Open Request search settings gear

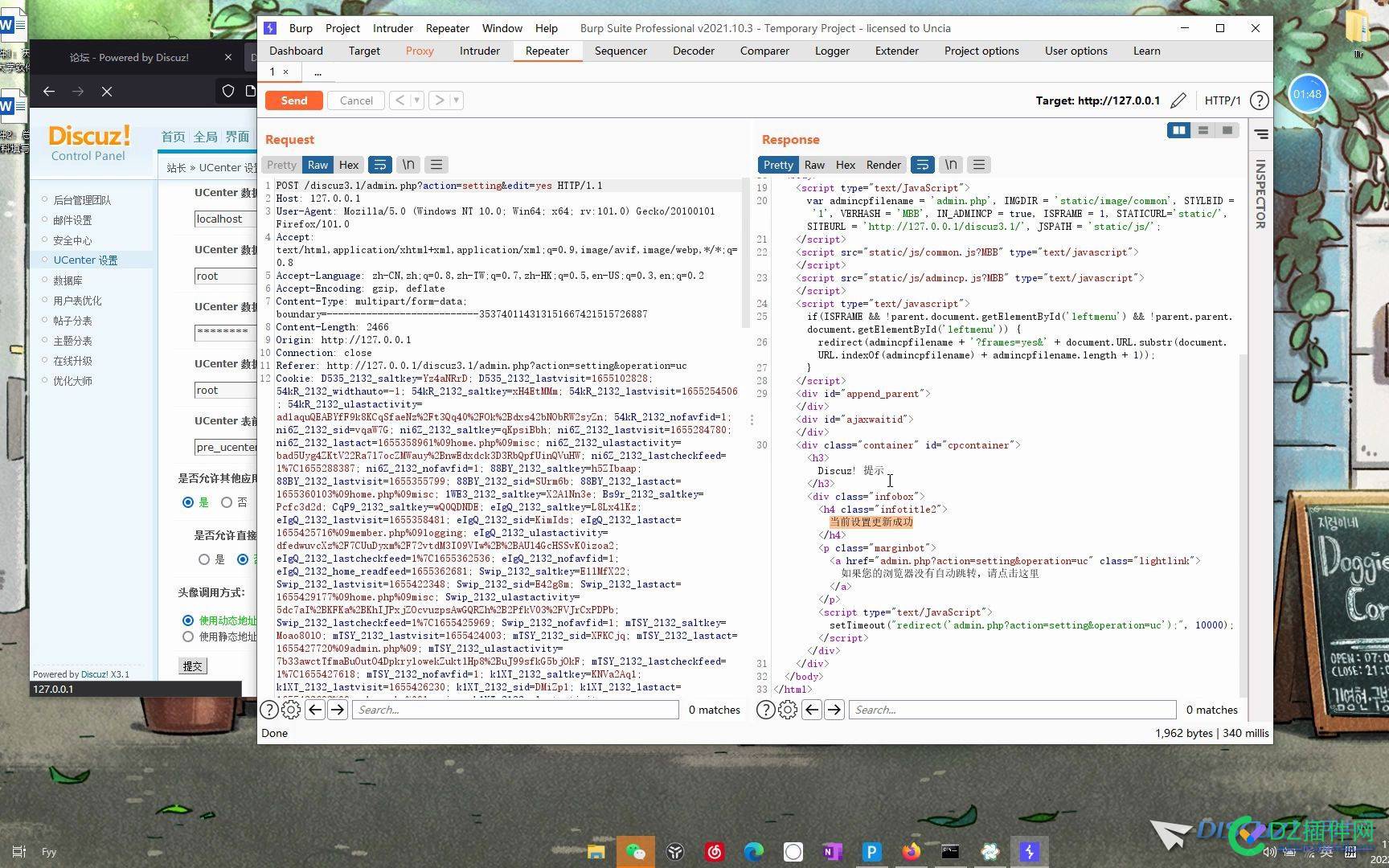(x=291, y=710)
